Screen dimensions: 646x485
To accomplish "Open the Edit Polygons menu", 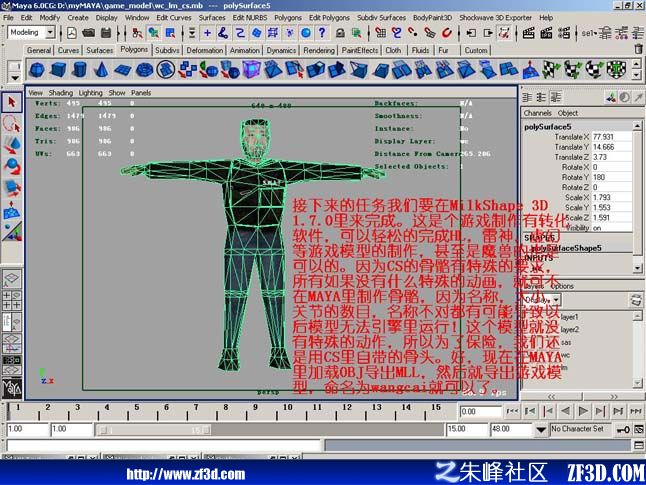I will click(x=329, y=18).
